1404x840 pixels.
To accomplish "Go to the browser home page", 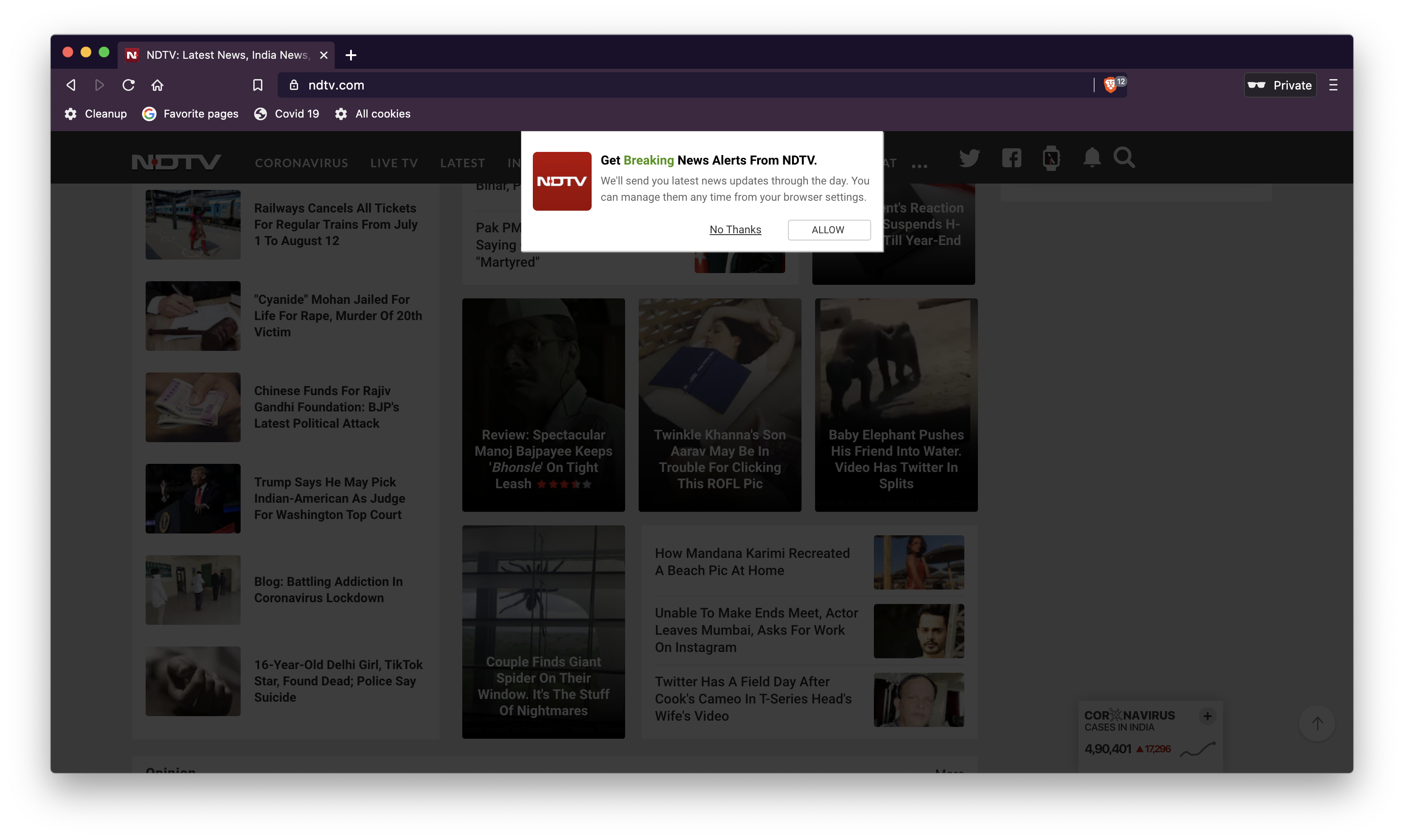I will click(157, 85).
